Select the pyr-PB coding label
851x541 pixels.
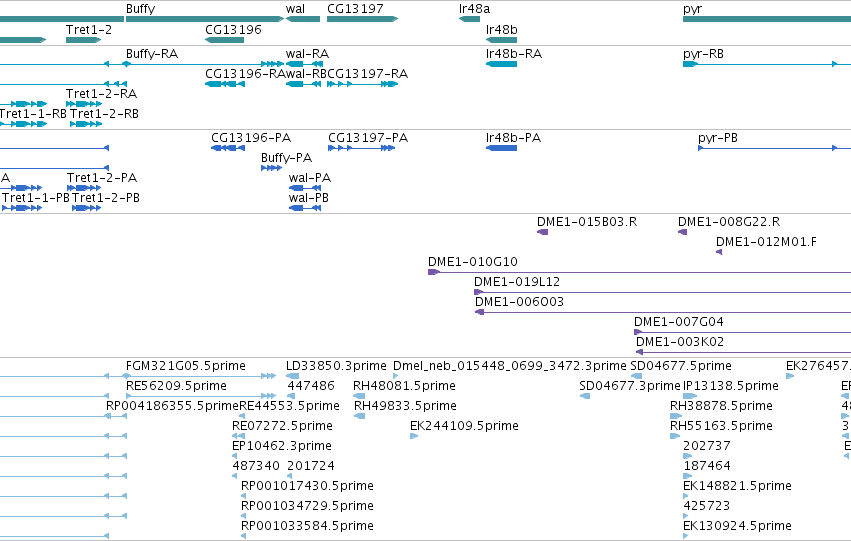718,138
